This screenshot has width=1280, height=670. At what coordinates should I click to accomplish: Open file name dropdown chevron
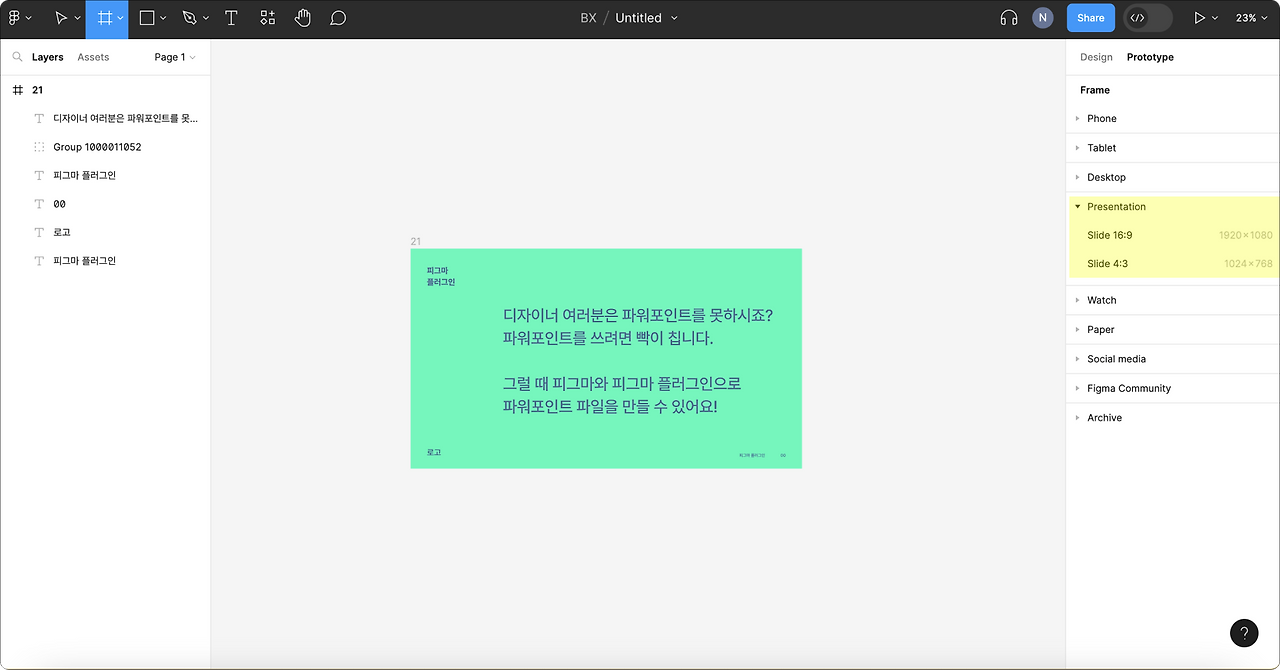point(674,18)
